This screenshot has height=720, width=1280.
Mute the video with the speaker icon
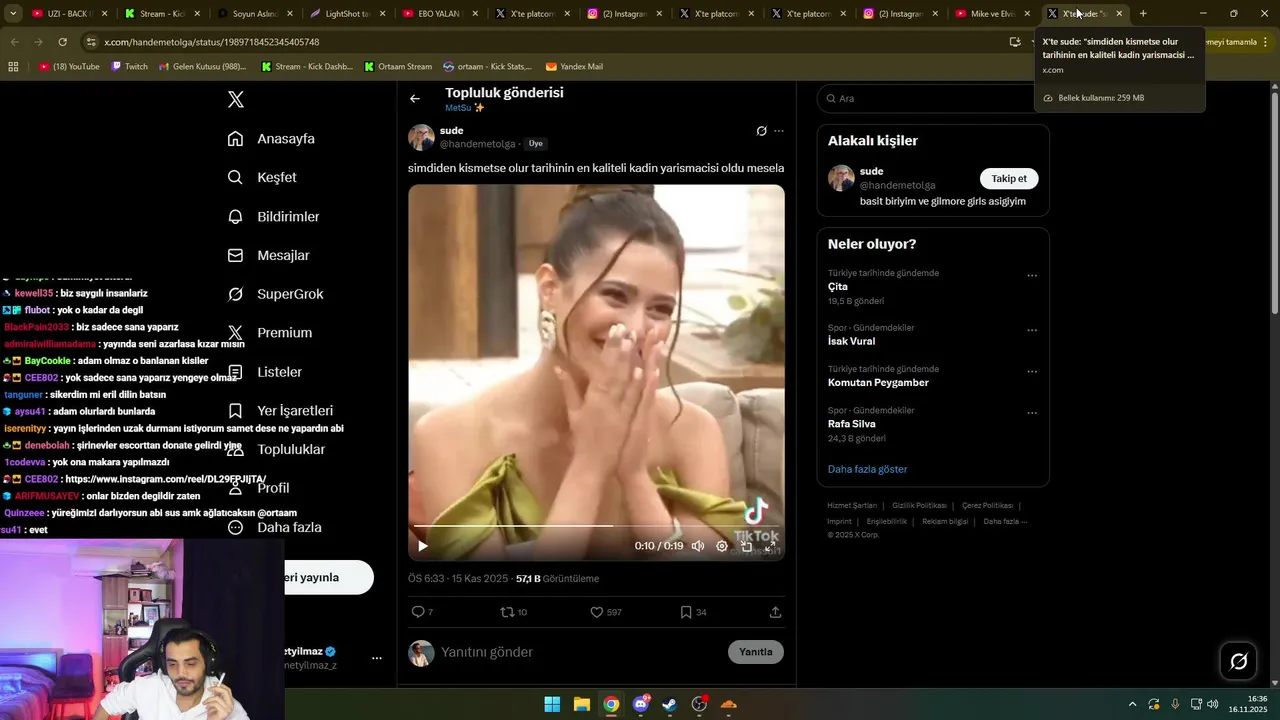pyautogui.click(x=698, y=546)
